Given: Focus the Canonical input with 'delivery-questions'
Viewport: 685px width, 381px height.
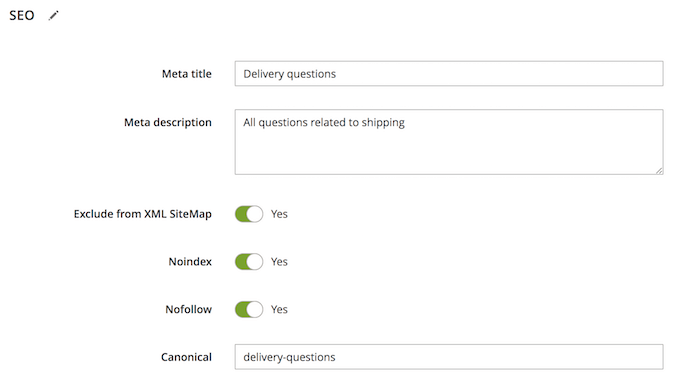Looking at the screenshot, I should tap(449, 357).
